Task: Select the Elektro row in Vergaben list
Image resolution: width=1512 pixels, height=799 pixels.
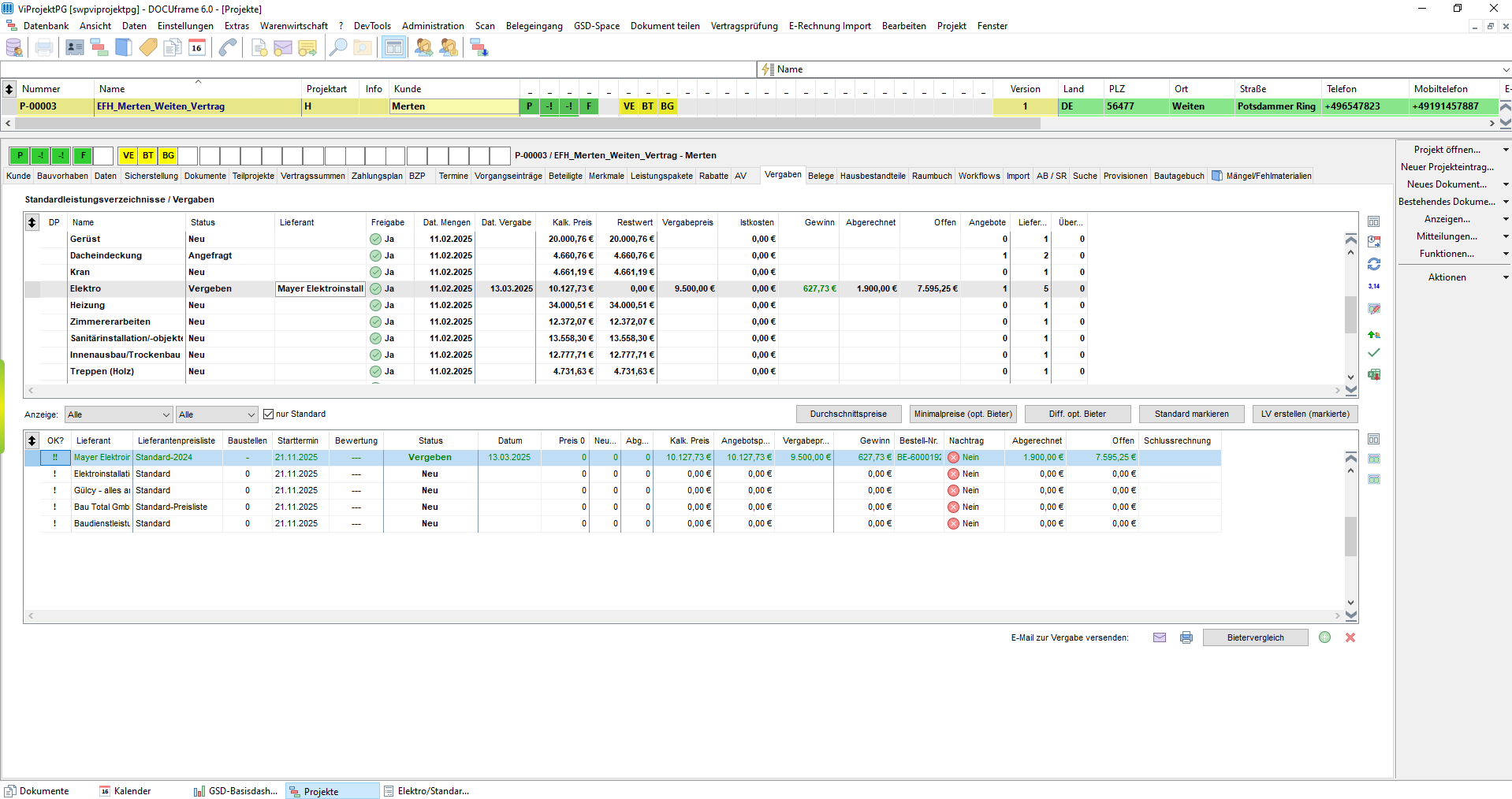Action: coord(556,288)
